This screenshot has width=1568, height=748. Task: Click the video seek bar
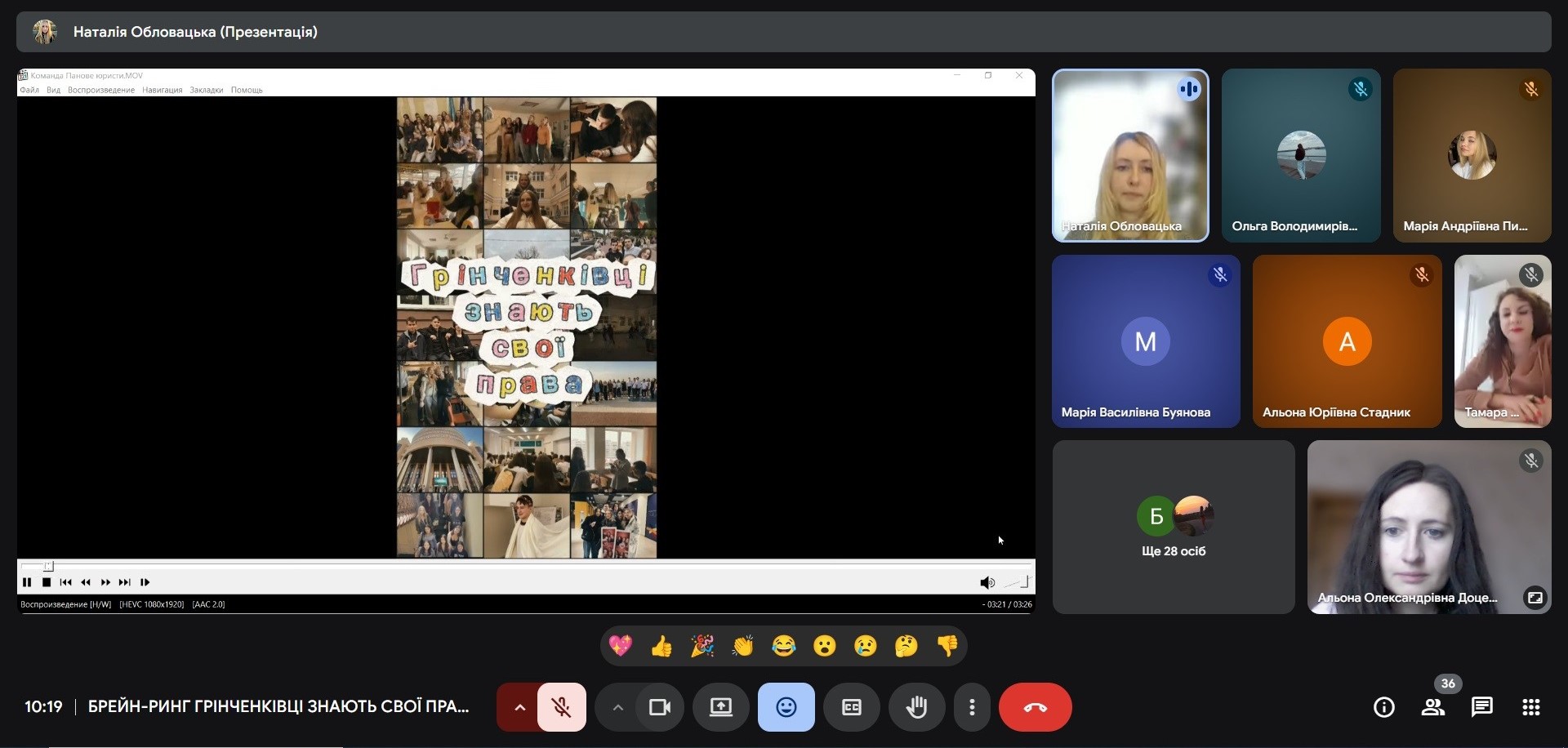523,565
